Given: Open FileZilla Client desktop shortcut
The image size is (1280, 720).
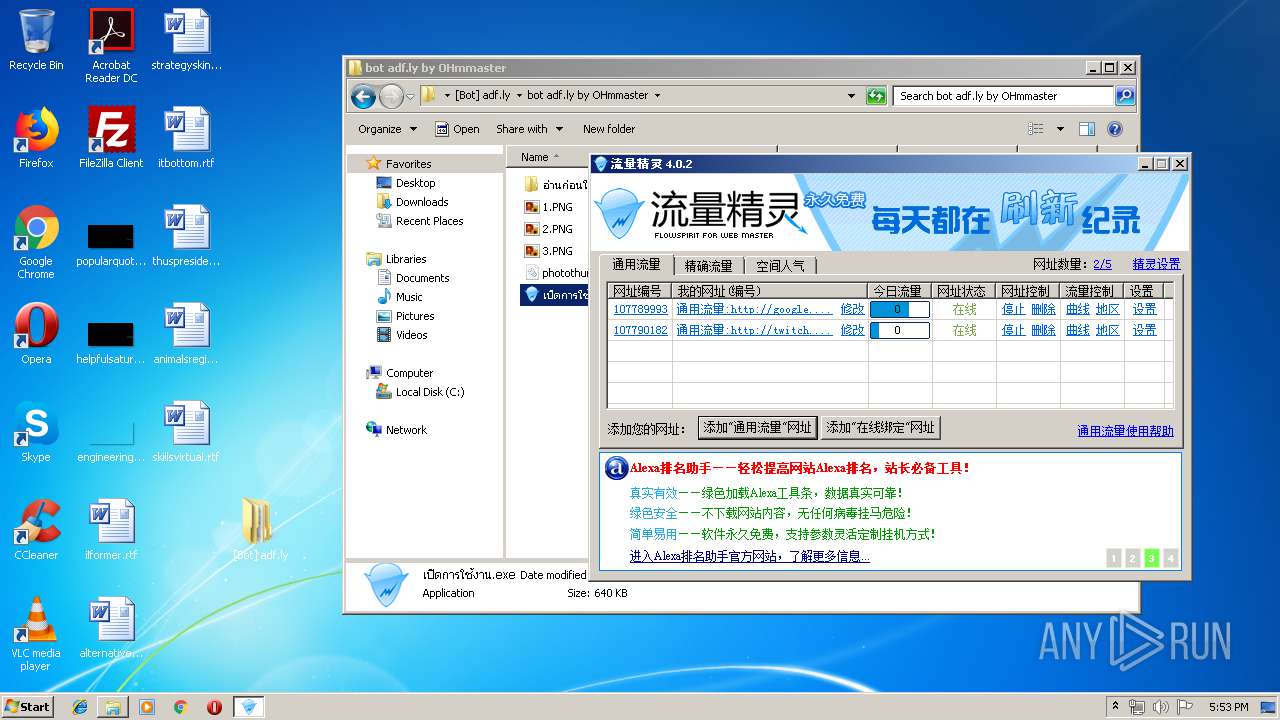Looking at the screenshot, I should pos(111,137).
